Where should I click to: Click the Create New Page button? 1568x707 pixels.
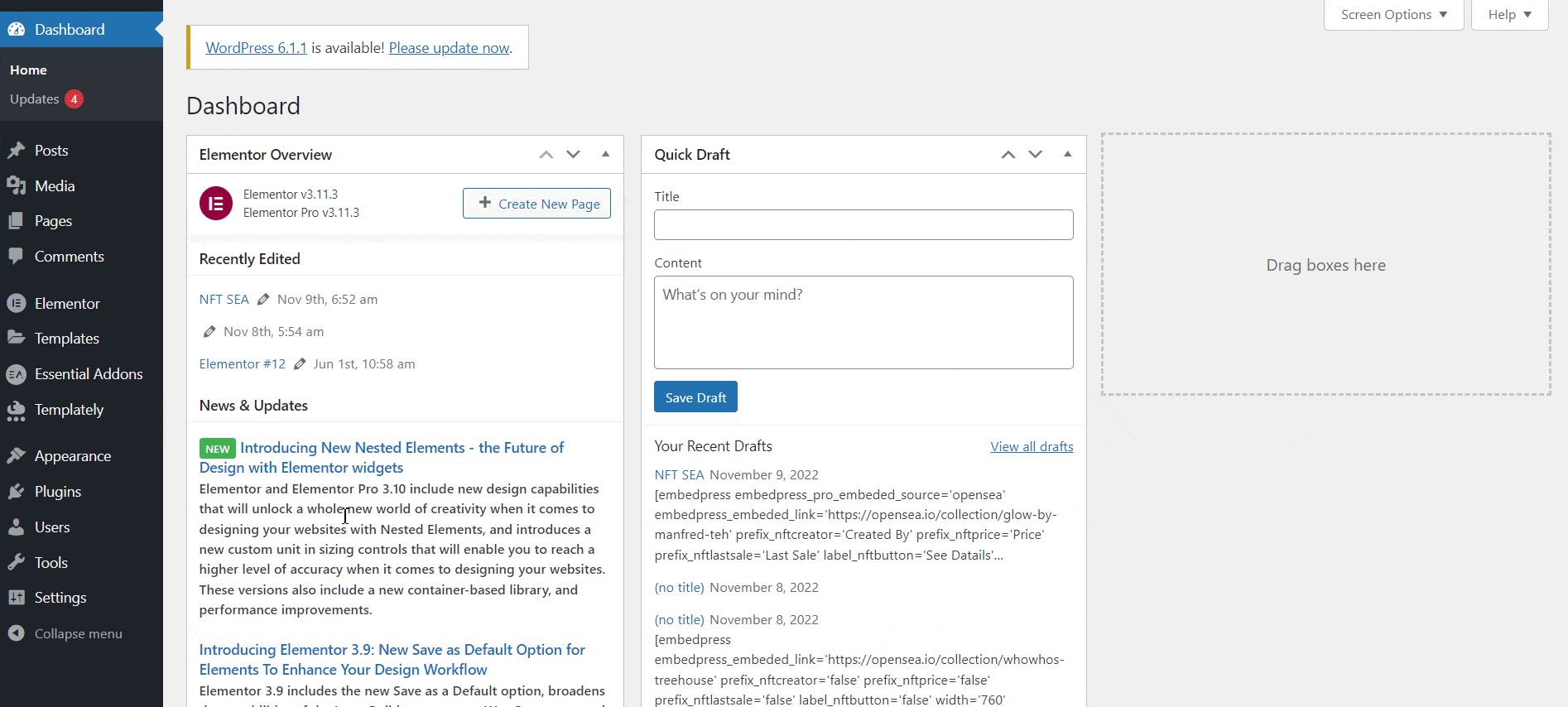coord(536,204)
